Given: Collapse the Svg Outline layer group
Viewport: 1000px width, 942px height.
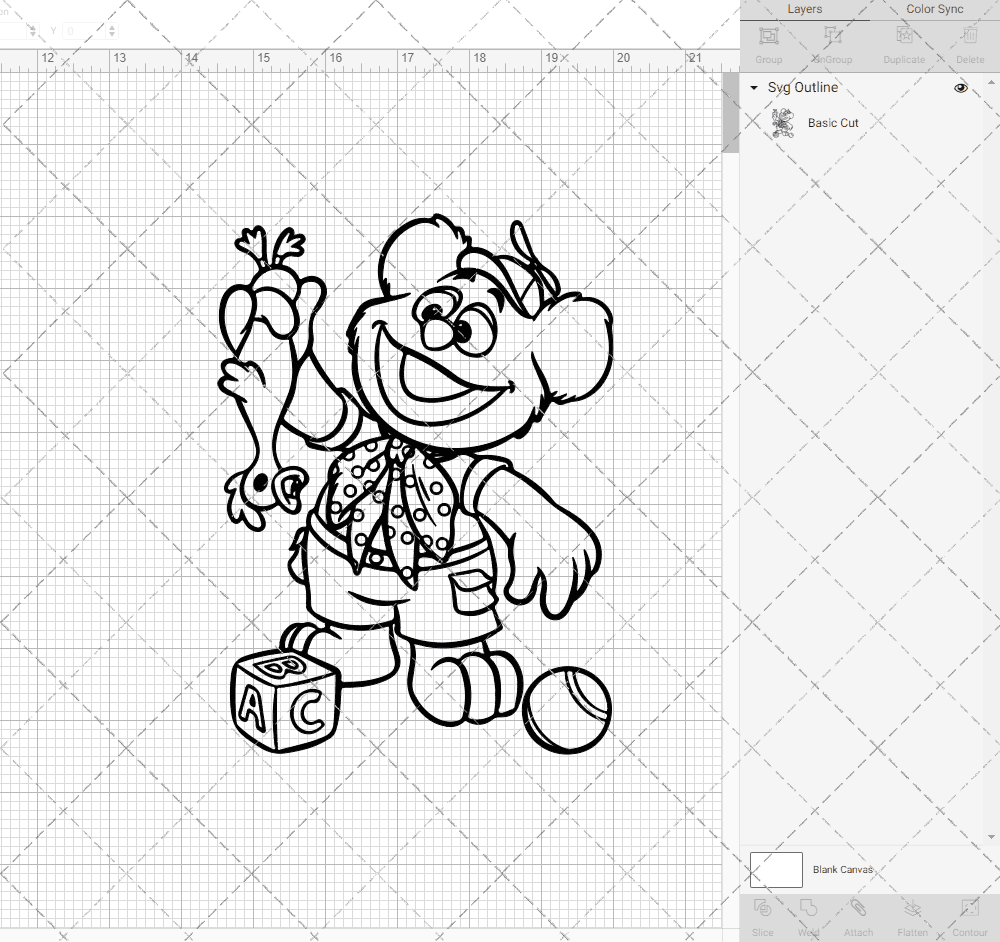Looking at the screenshot, I should 754,88.
